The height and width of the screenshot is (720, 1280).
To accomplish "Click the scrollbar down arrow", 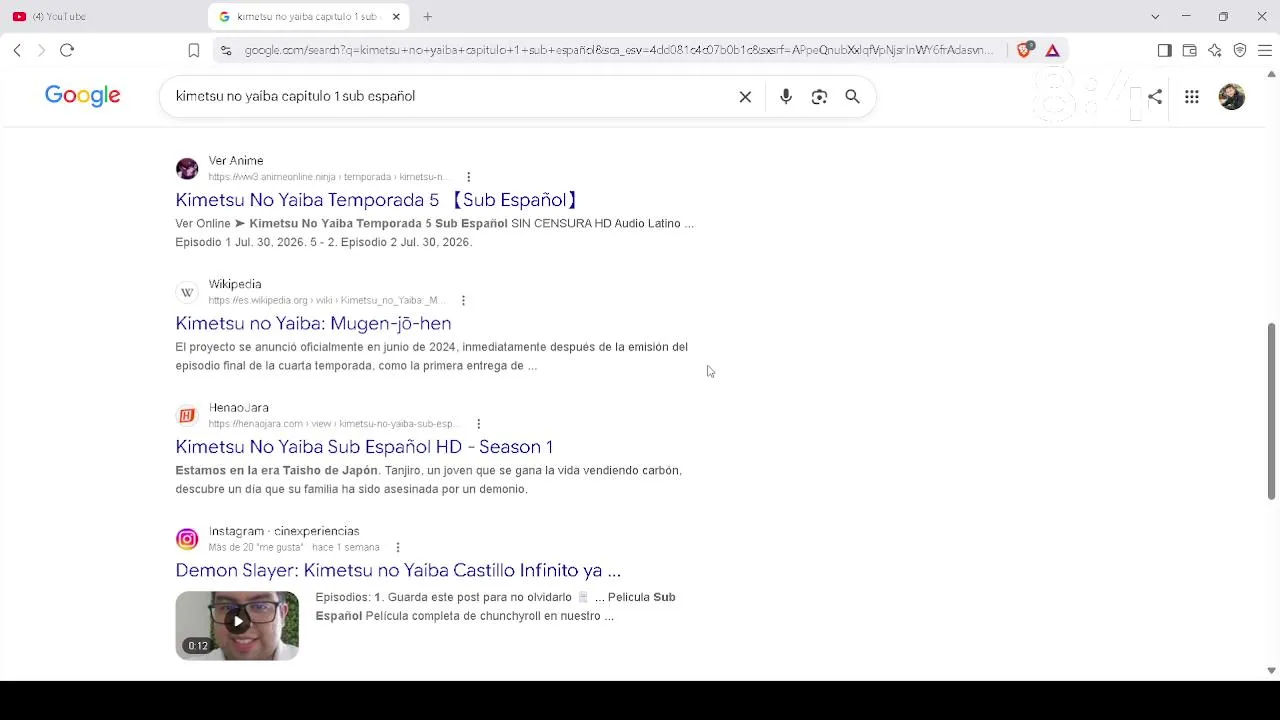I will coord(1272,670).
